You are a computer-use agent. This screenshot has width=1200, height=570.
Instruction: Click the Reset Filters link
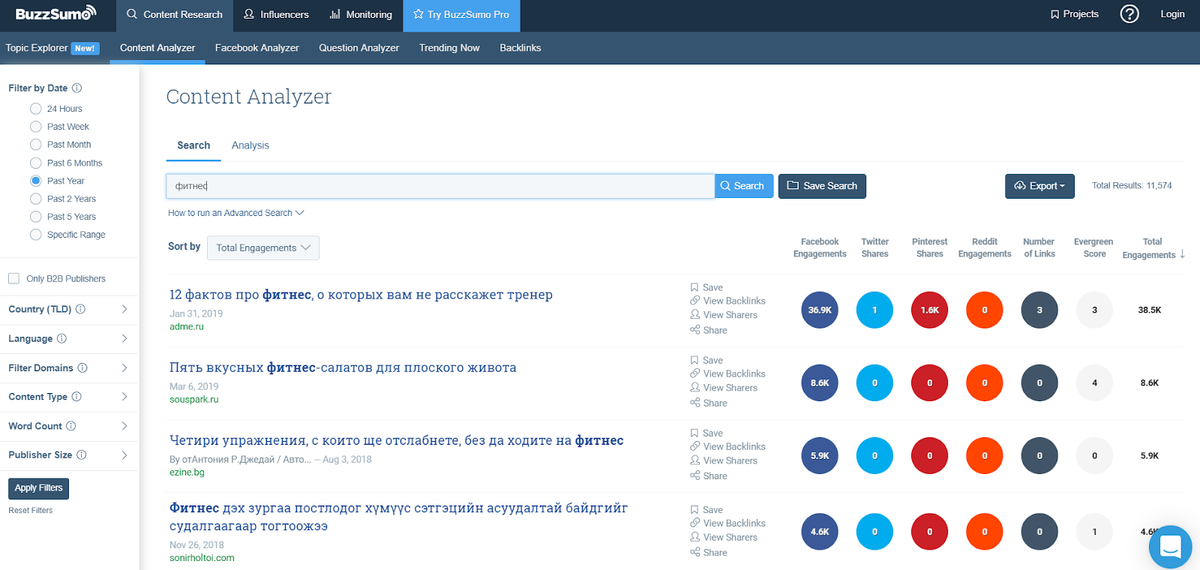pyautogui.click(x=31, y=510)
